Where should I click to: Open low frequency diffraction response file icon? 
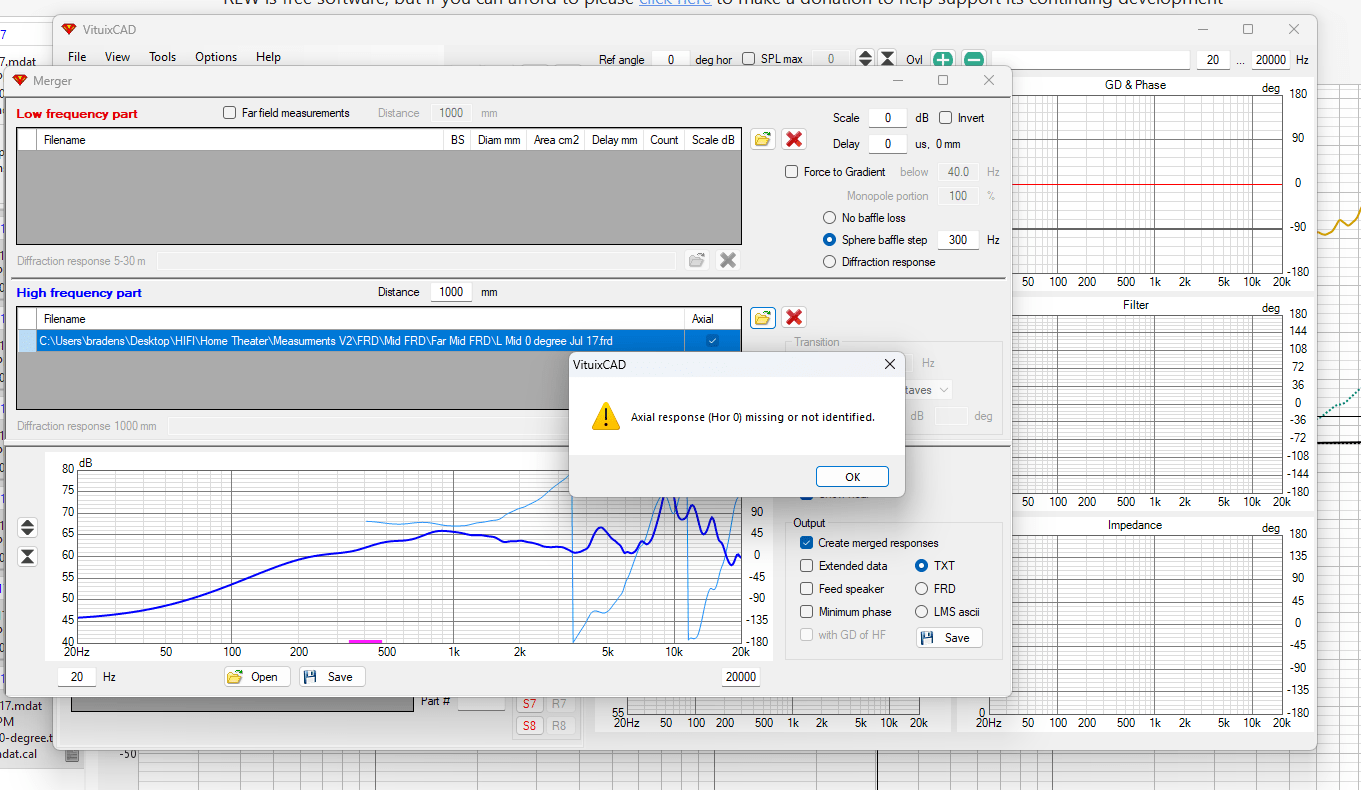tap(697, 260)
